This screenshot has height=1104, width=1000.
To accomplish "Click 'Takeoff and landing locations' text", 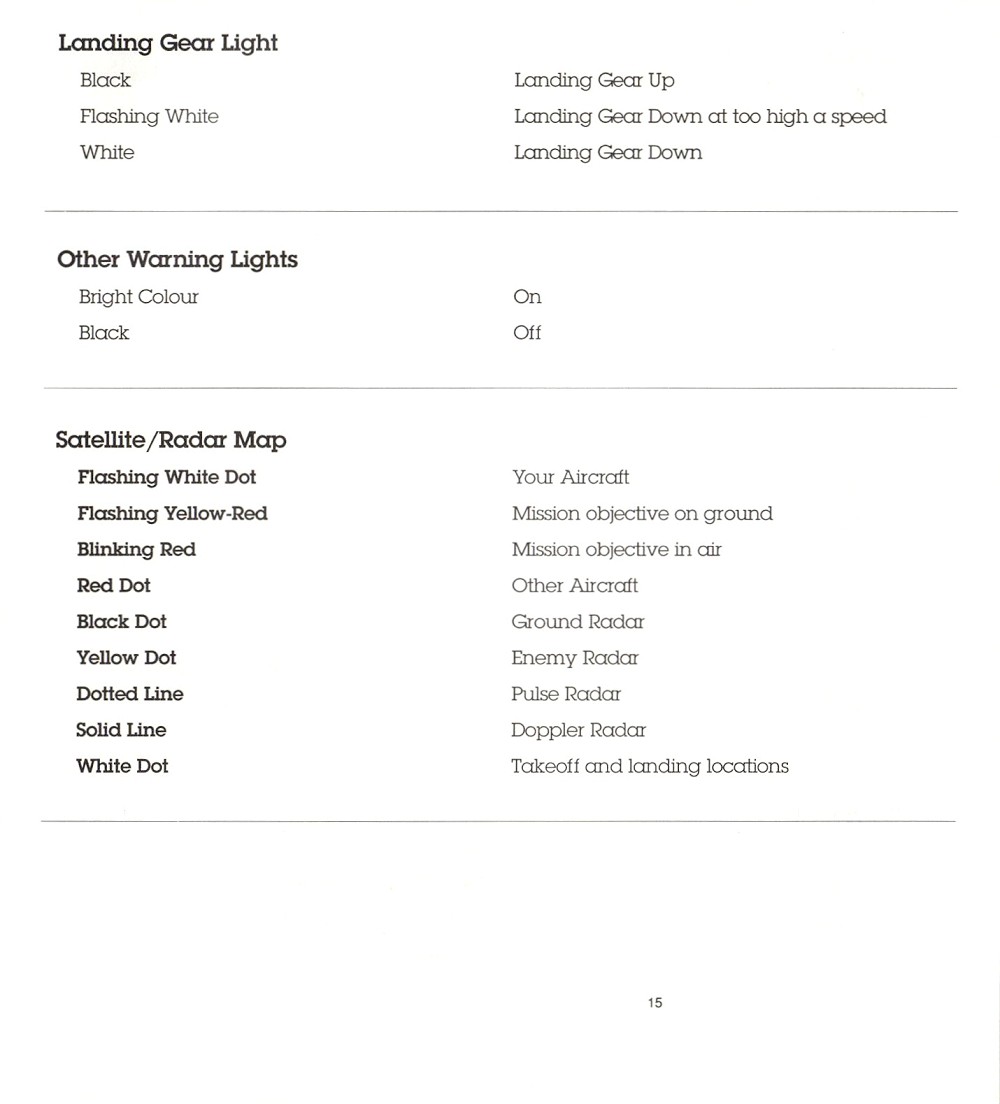I will (x=650, y=766).
